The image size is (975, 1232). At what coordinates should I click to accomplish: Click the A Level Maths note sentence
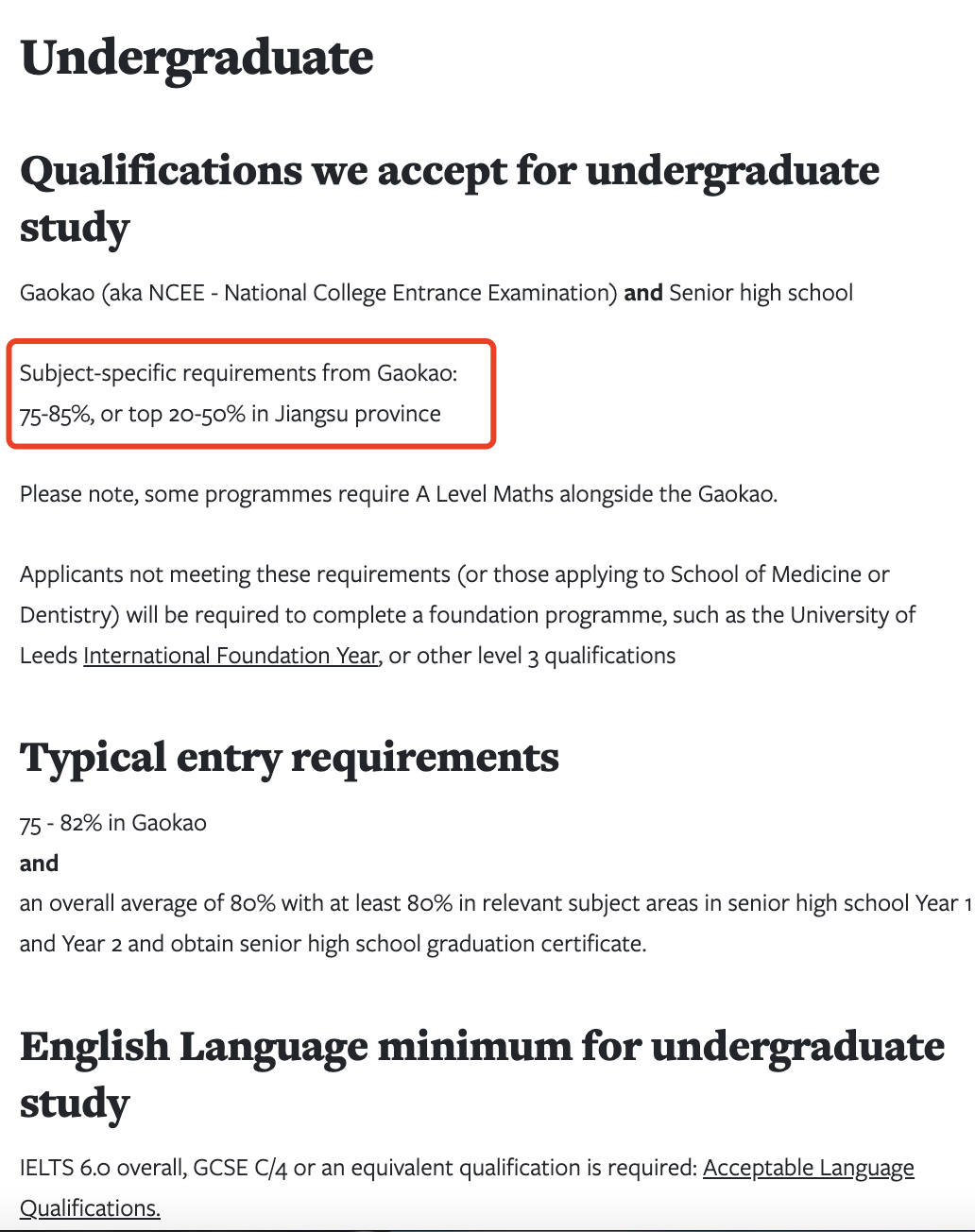(x=399, y=494)
